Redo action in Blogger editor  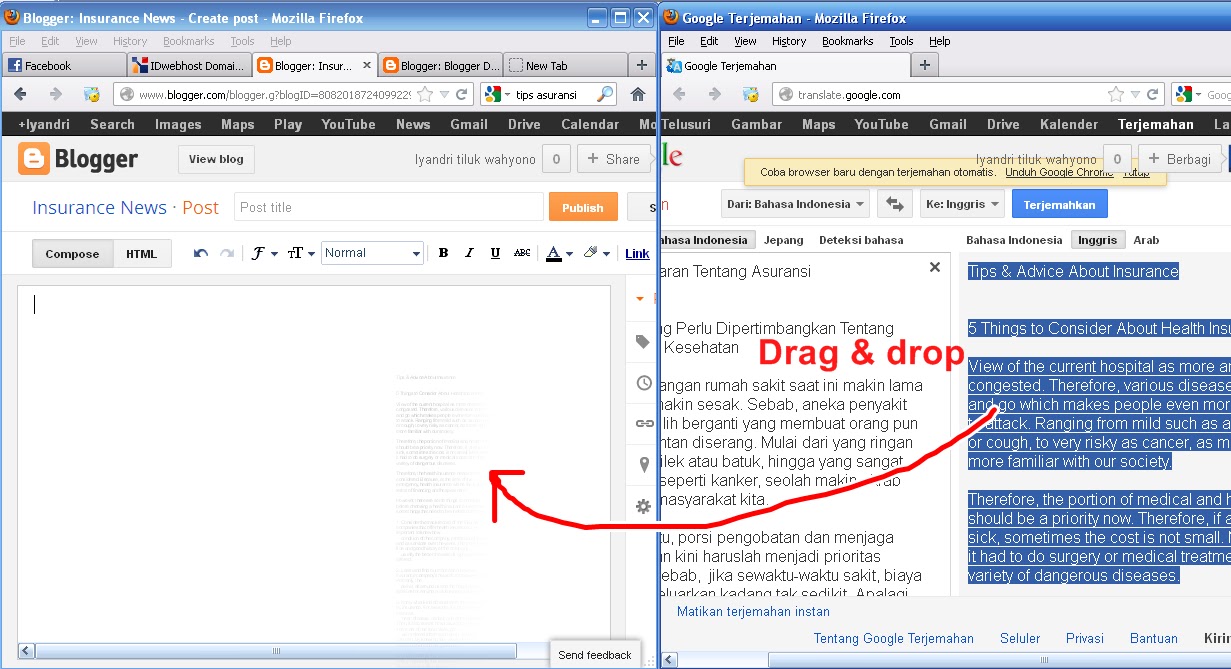227,253
